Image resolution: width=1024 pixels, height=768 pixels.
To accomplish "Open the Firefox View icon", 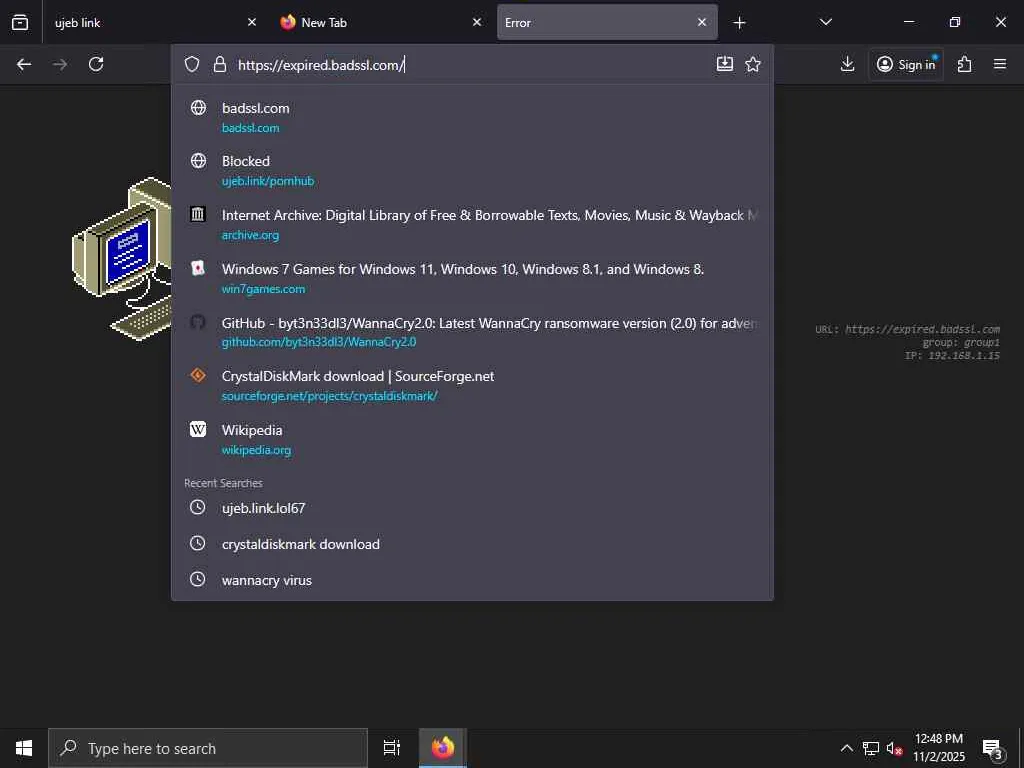I will coord(20,22).
